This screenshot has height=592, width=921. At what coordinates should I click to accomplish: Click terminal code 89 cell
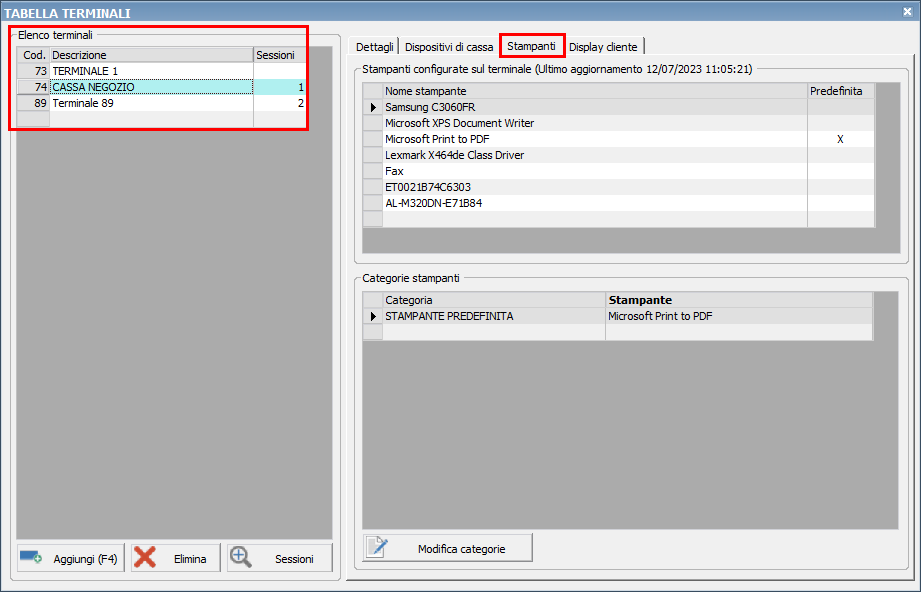33,103
